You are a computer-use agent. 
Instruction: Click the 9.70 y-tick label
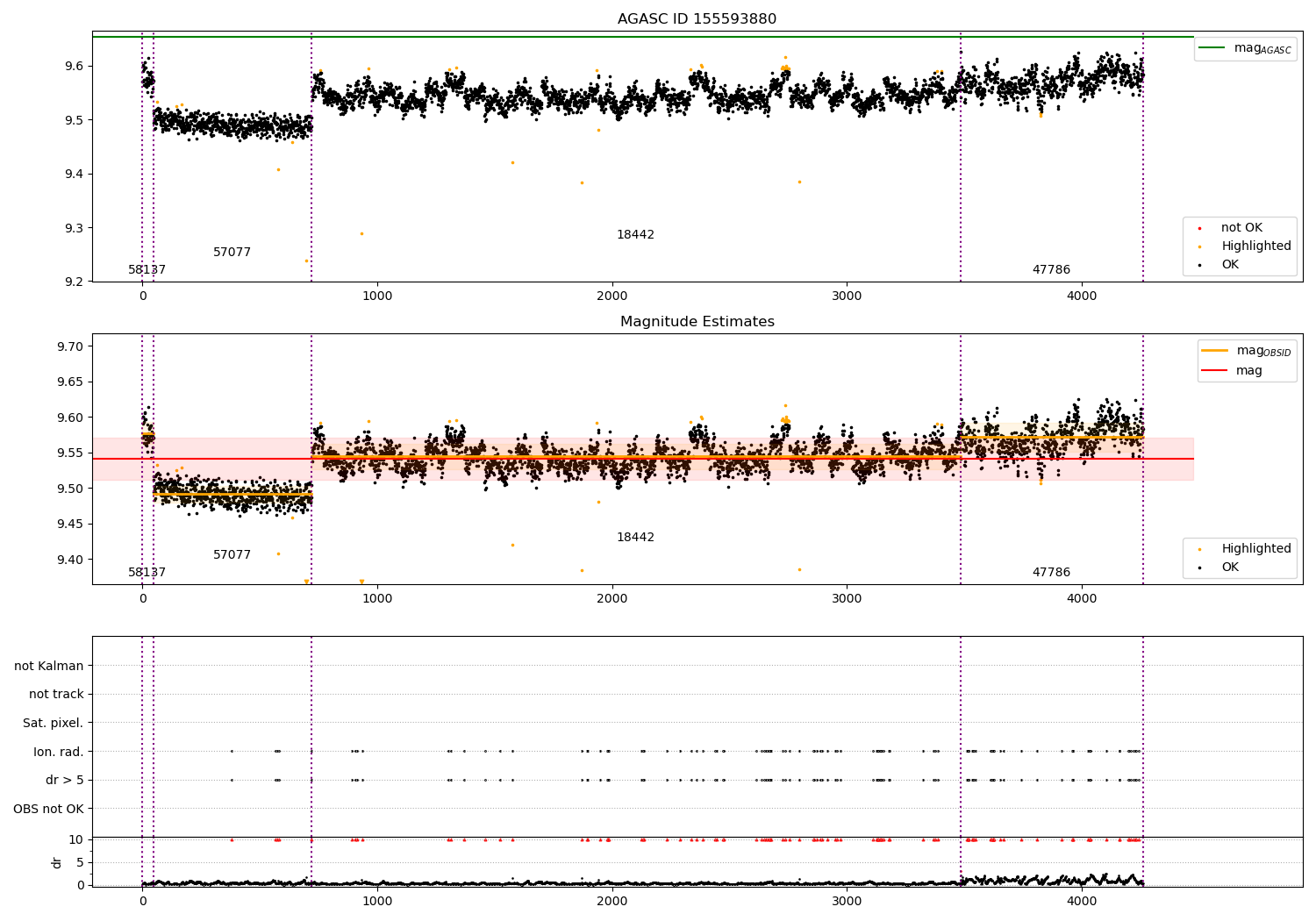[x=71, y=346]
